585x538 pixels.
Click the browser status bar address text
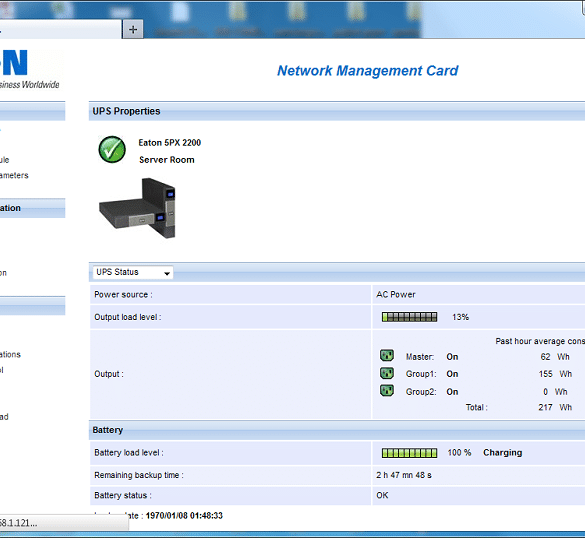coord(18,523)
